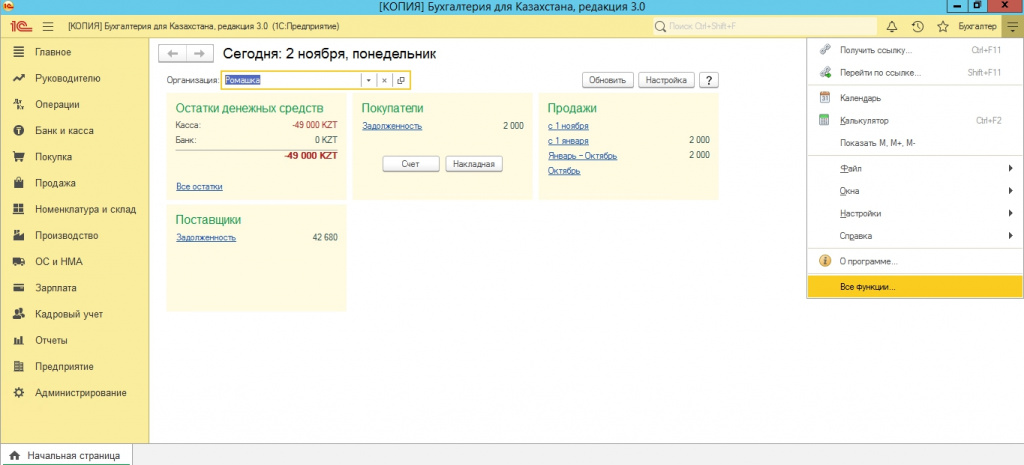1024x465 pixels.
Task: Expand the Настройки submenu
Action: [x=915, y=214]
